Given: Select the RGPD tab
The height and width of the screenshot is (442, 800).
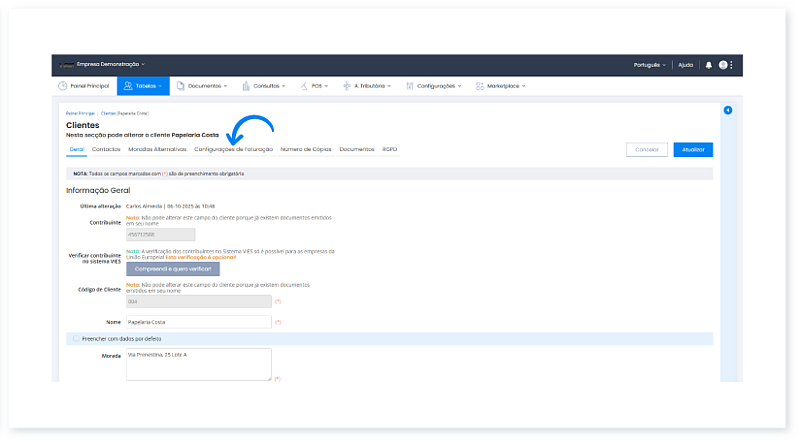Looking at the screenshot, I should (x=390, y=149).
